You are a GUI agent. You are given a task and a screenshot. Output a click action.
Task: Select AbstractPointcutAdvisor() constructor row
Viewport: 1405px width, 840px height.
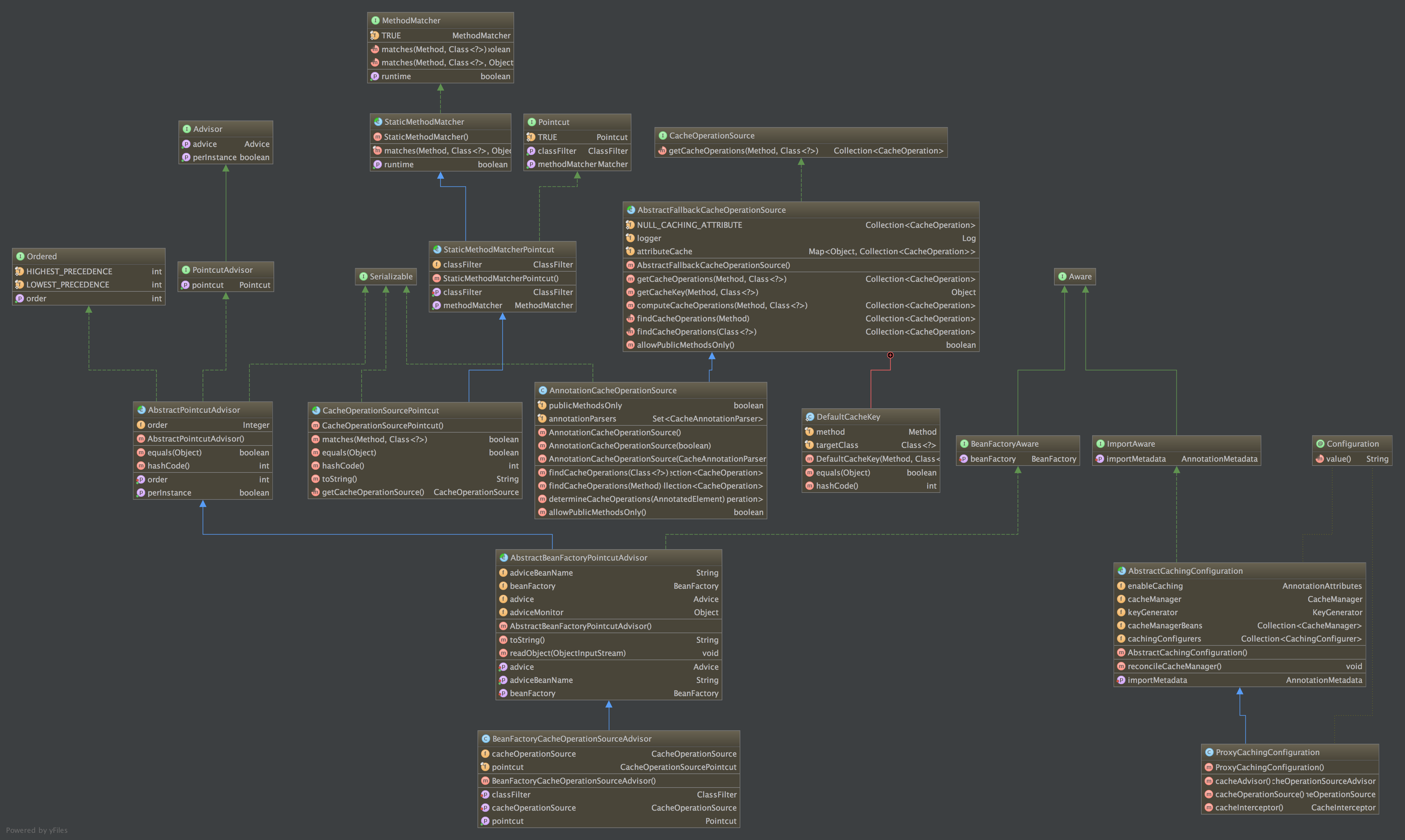point(203,439)
